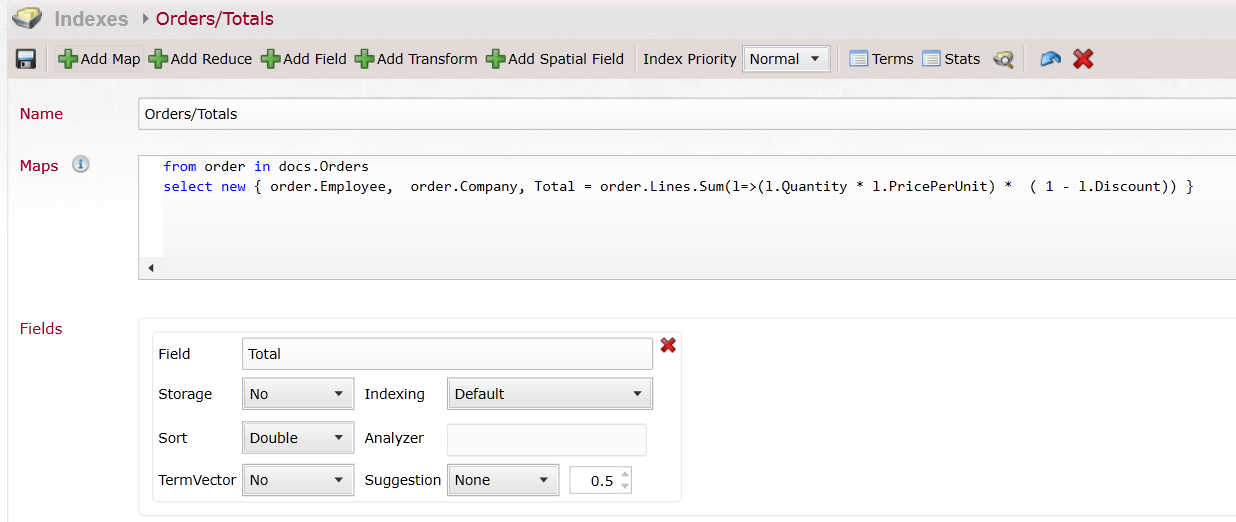Go to Indexes in the breadcrumb
The width and height of the screenshot is (1236, 522).
click(x=91, y=19)
